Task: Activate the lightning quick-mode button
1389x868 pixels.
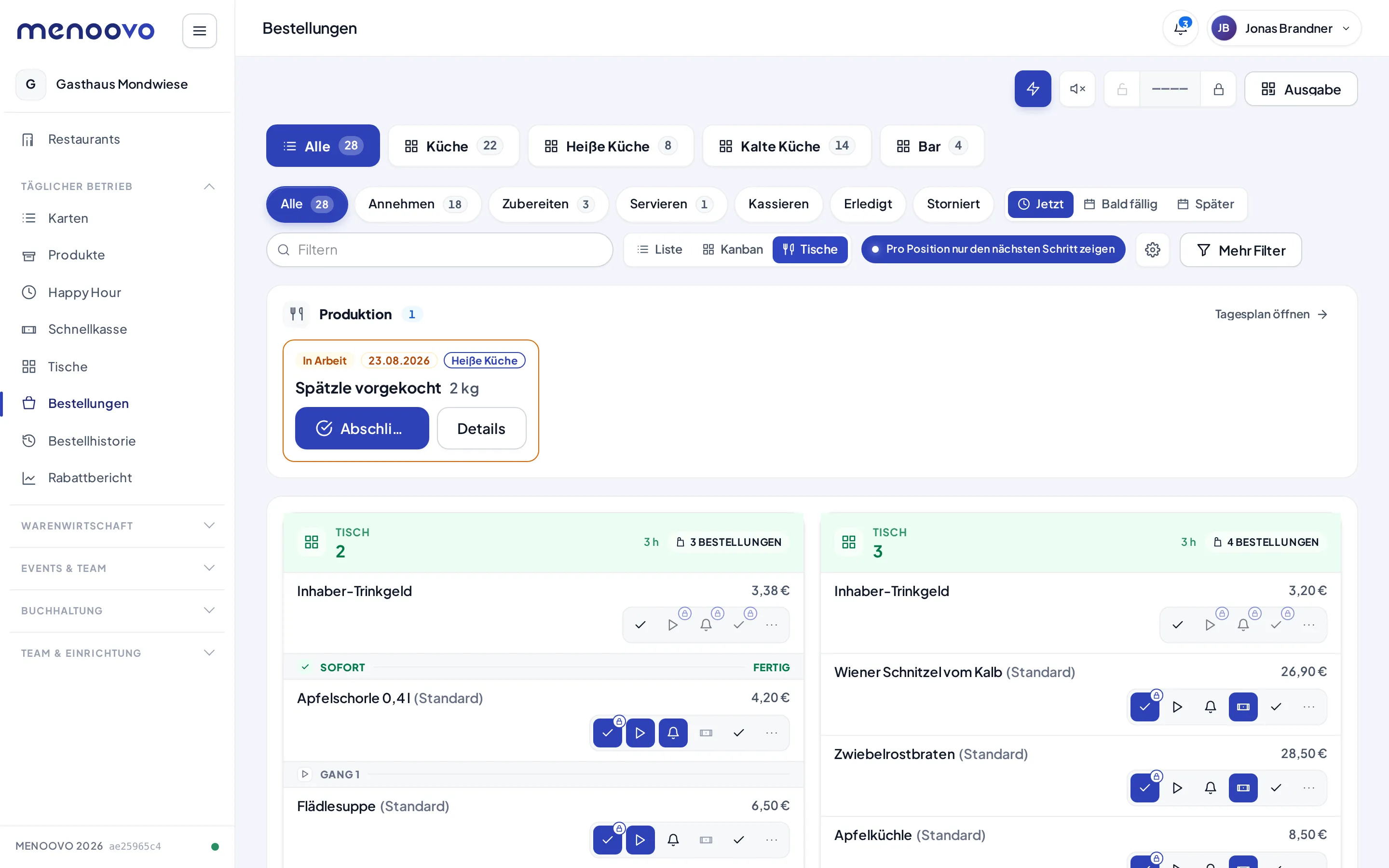Action: tap(1033, 89)
